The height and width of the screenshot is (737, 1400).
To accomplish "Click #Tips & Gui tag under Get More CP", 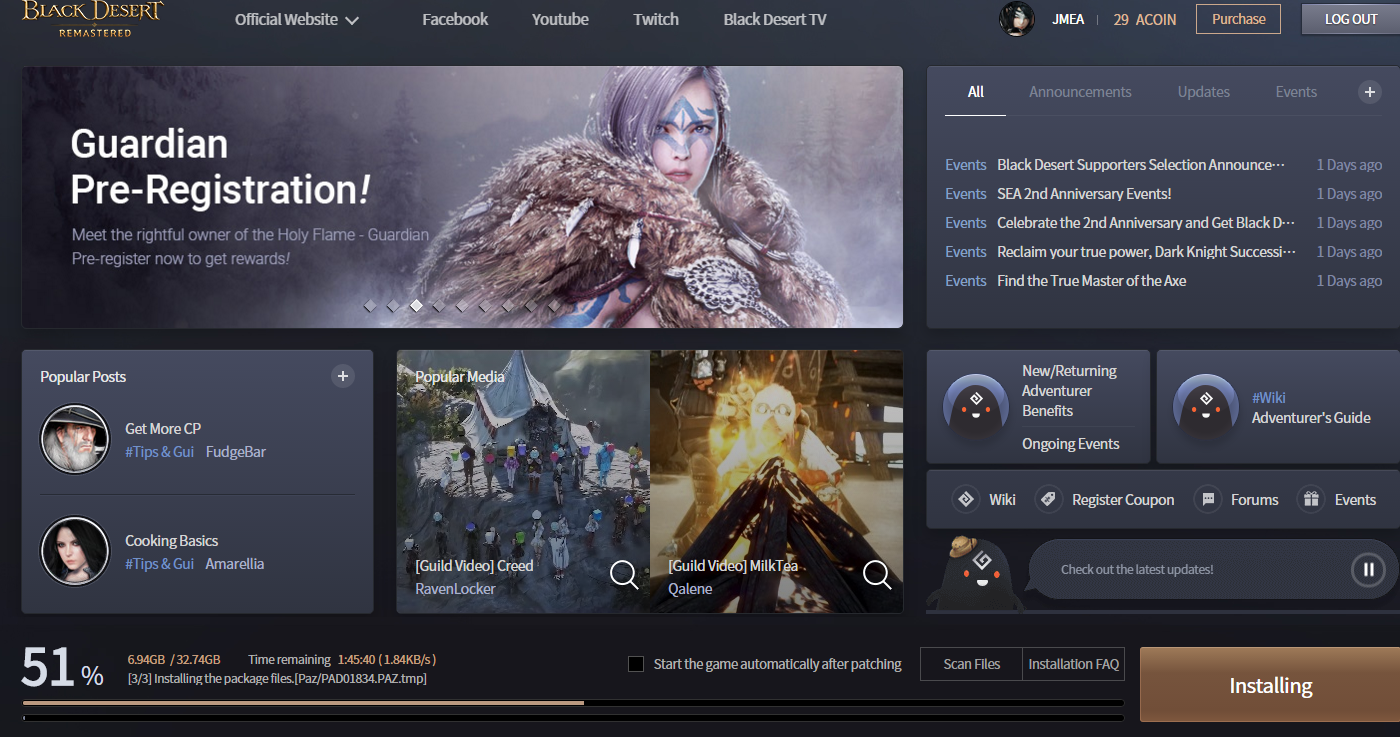I will coord(160,452).
